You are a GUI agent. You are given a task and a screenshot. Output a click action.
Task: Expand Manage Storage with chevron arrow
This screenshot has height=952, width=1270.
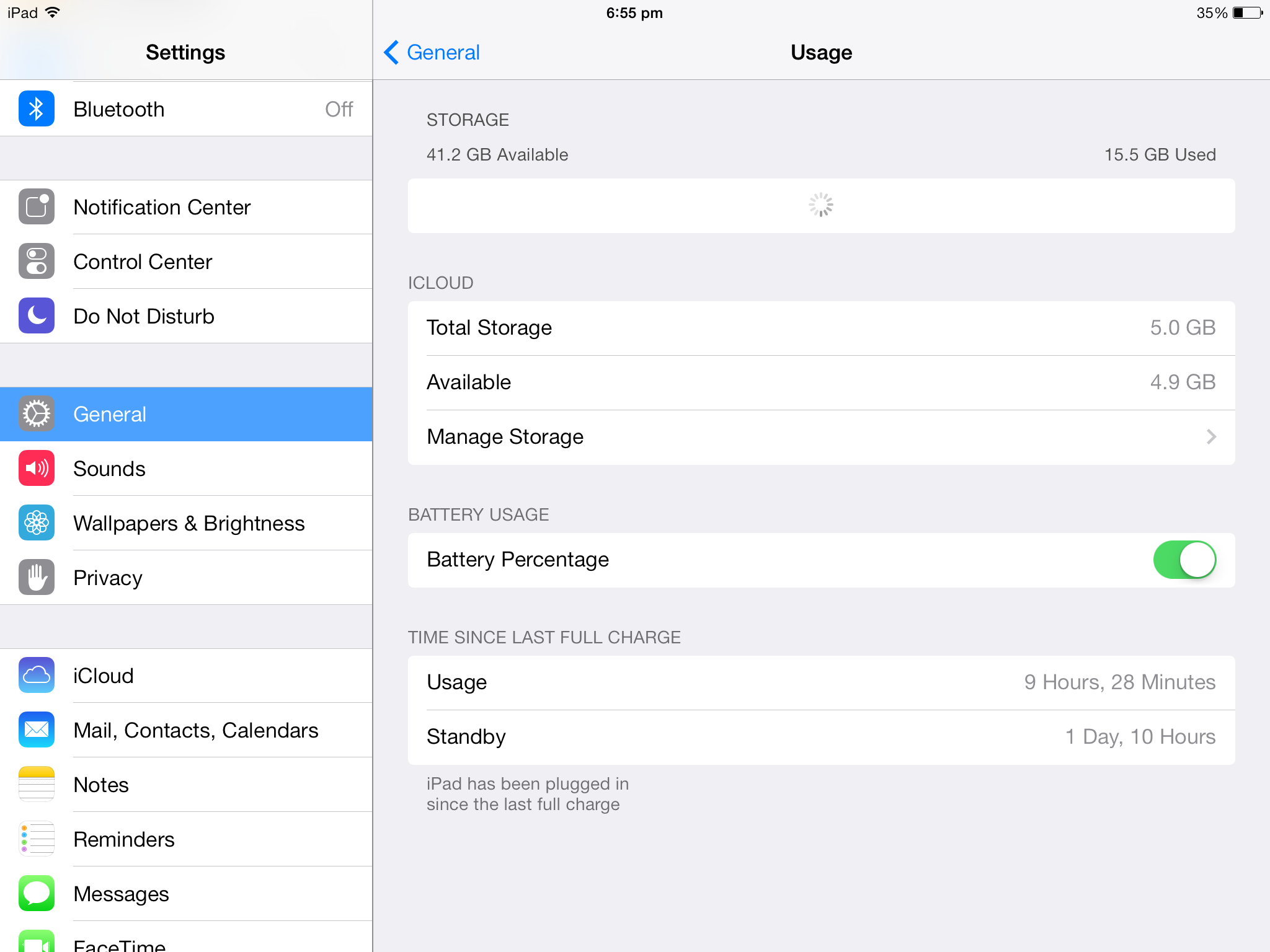(1210, 437)
